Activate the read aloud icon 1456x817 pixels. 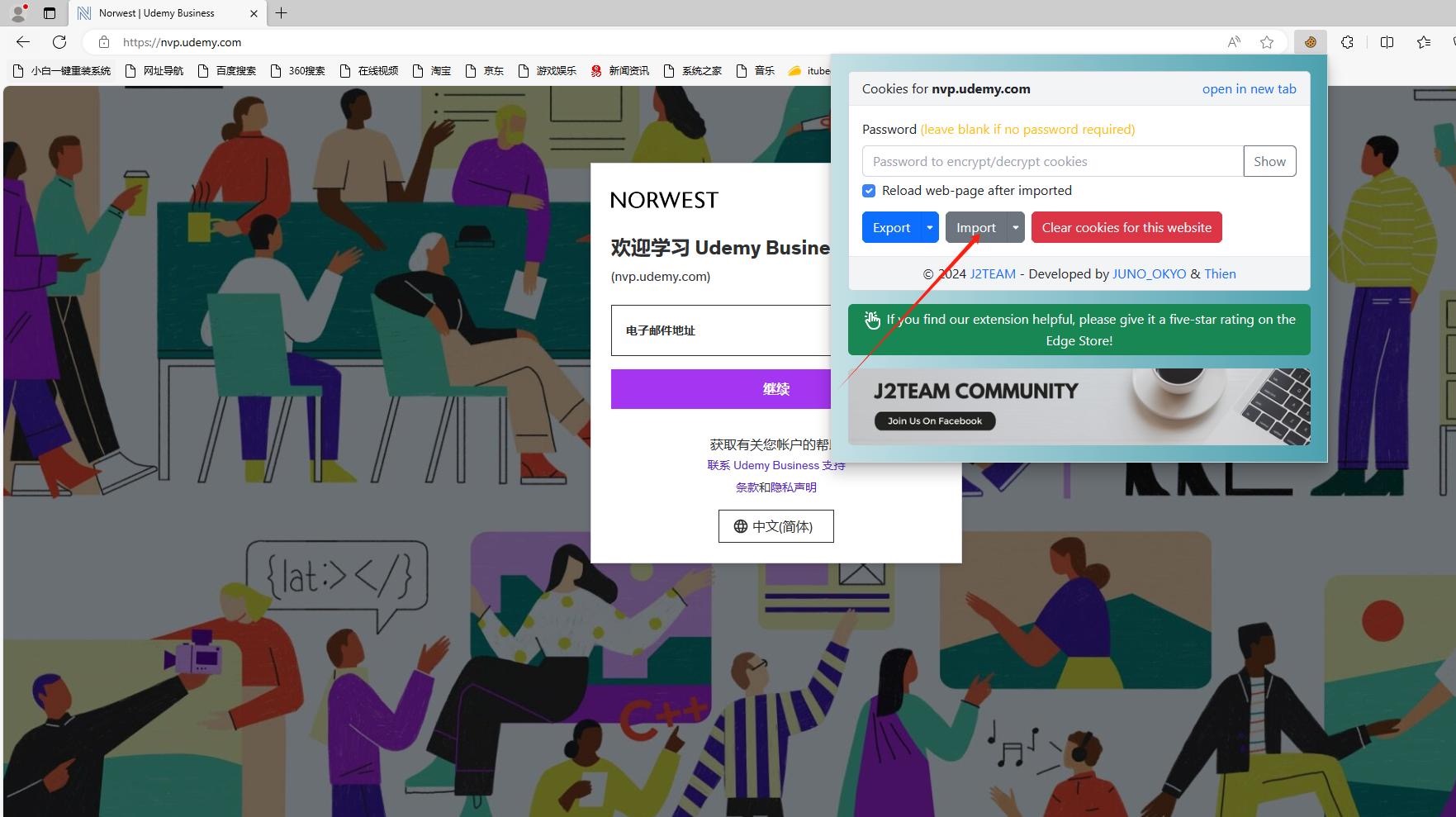[1234, 42]
